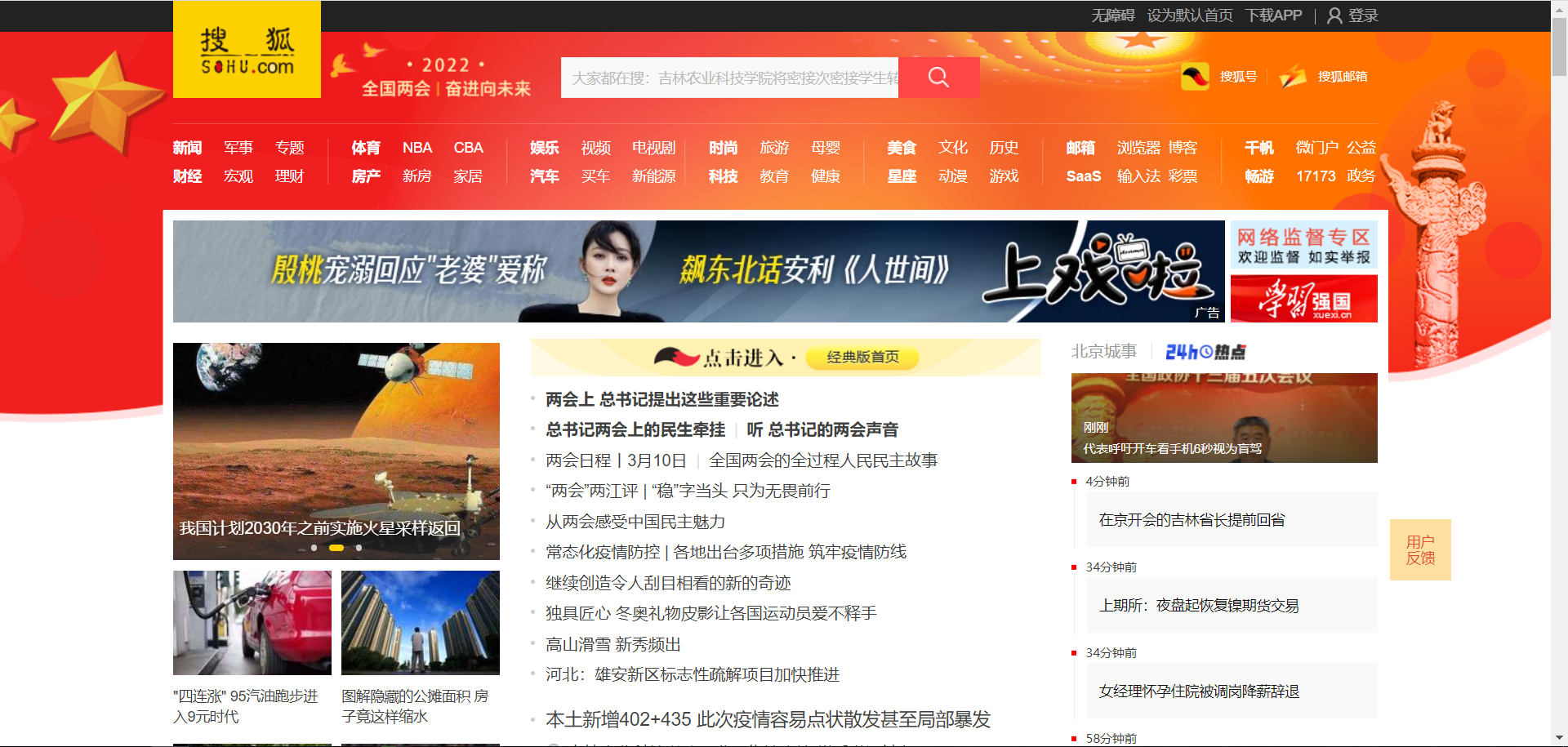Click 设为默认首页 link
1568x747 pixels.
point(1190,16)
